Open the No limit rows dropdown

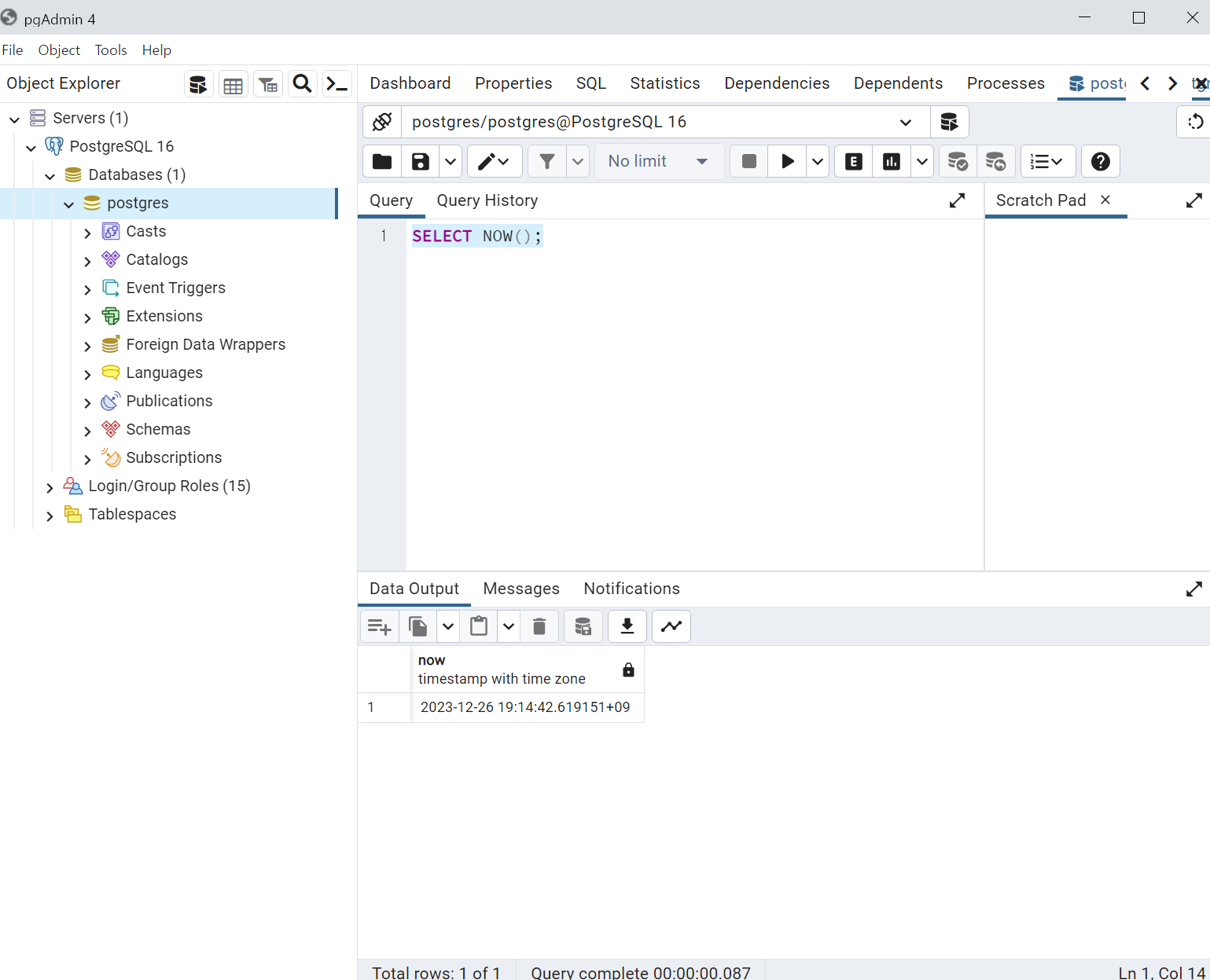click(659, 161)
